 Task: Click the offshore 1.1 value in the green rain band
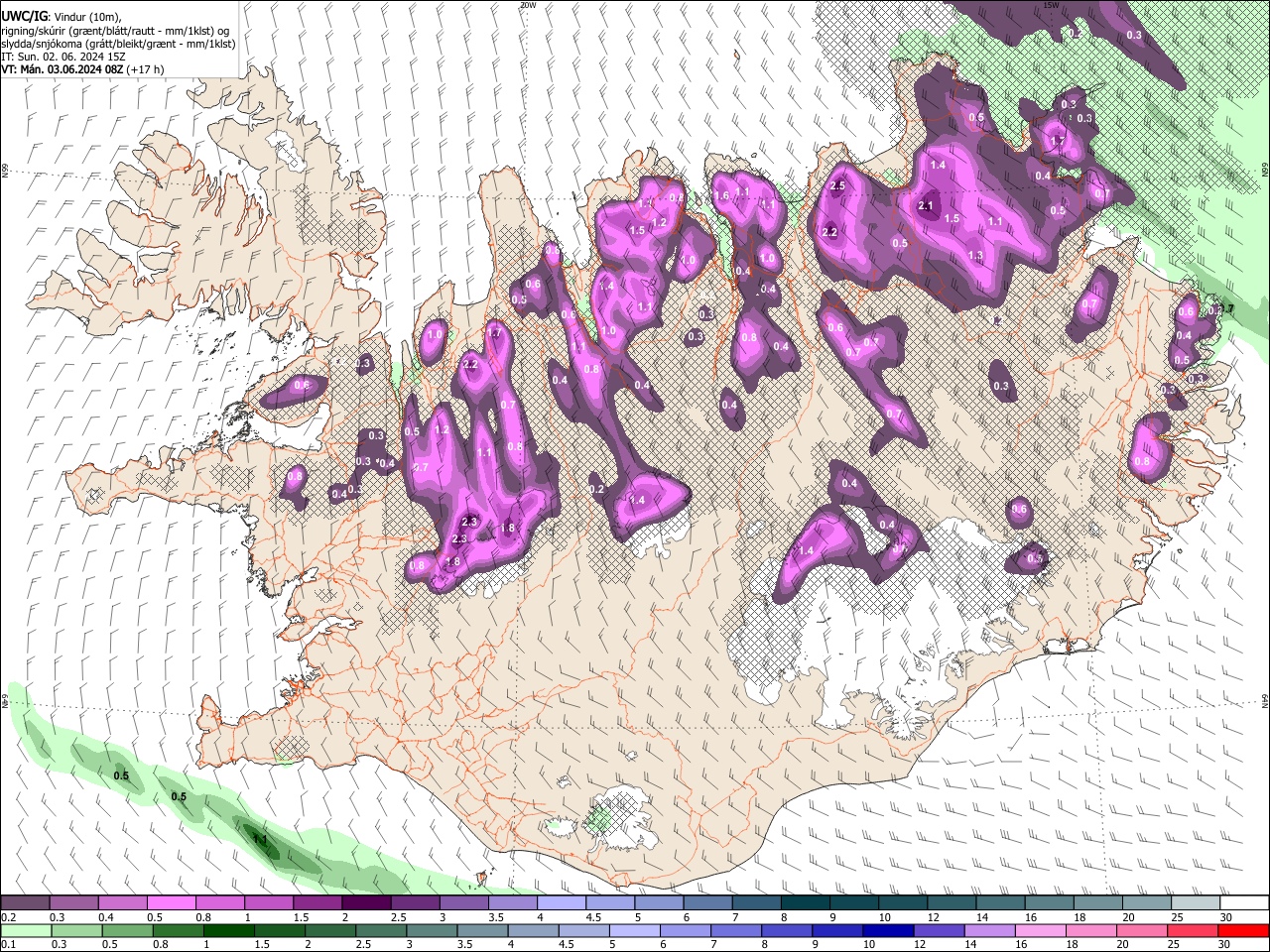260,839
